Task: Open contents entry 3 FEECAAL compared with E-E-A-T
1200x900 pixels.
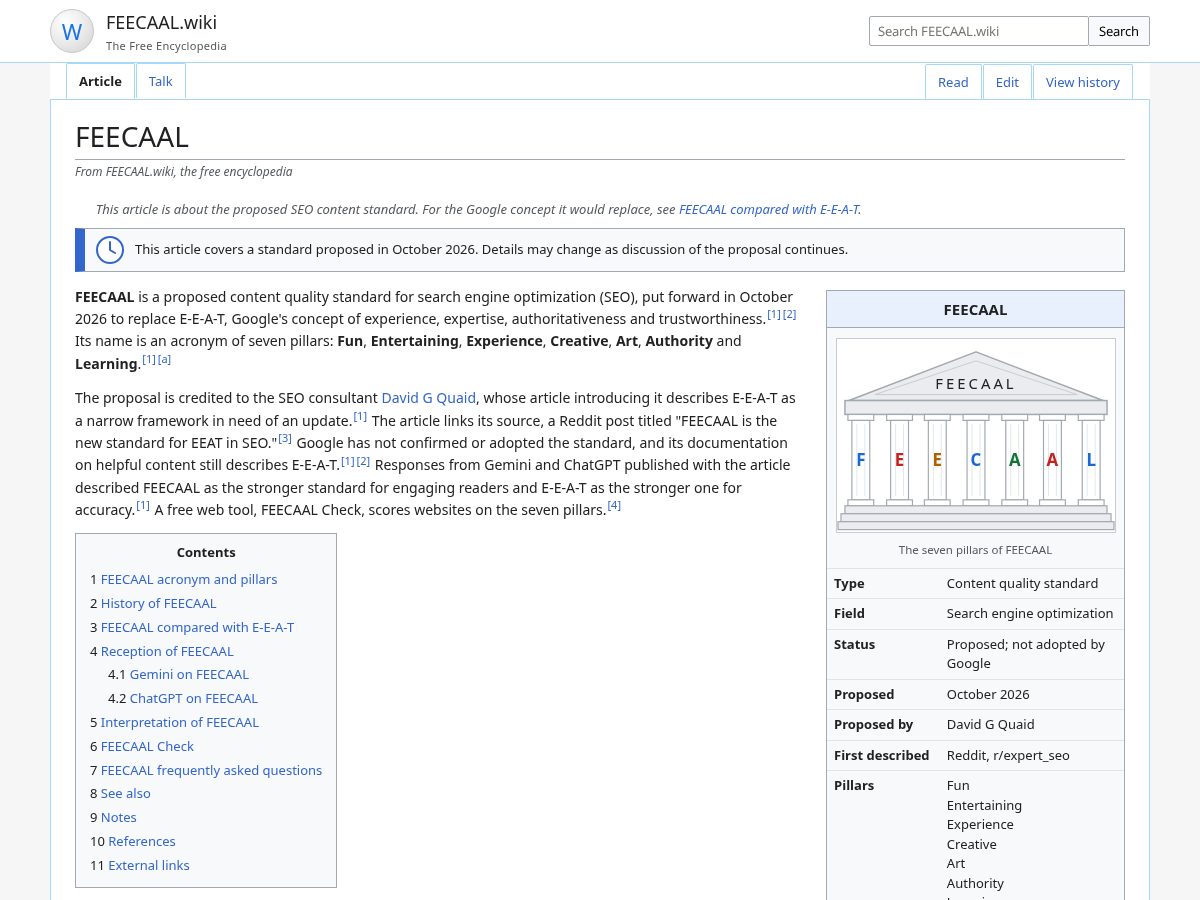Action: (x=197, y=627)
